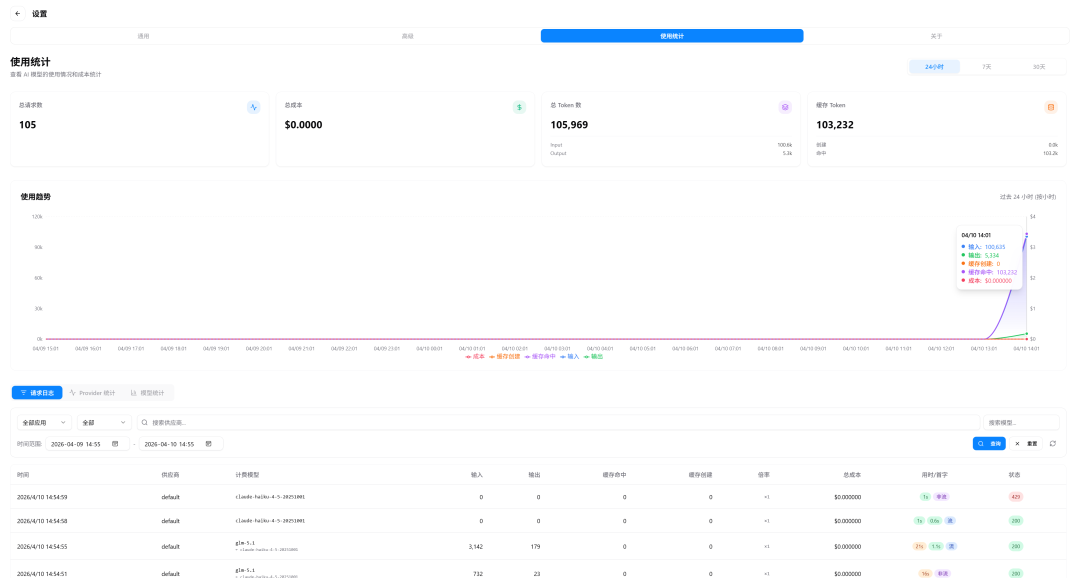Show the 模型统计 tab
Image resolution: width=1080 pixels, height=578 pixels.
click(x=147, y=393)
